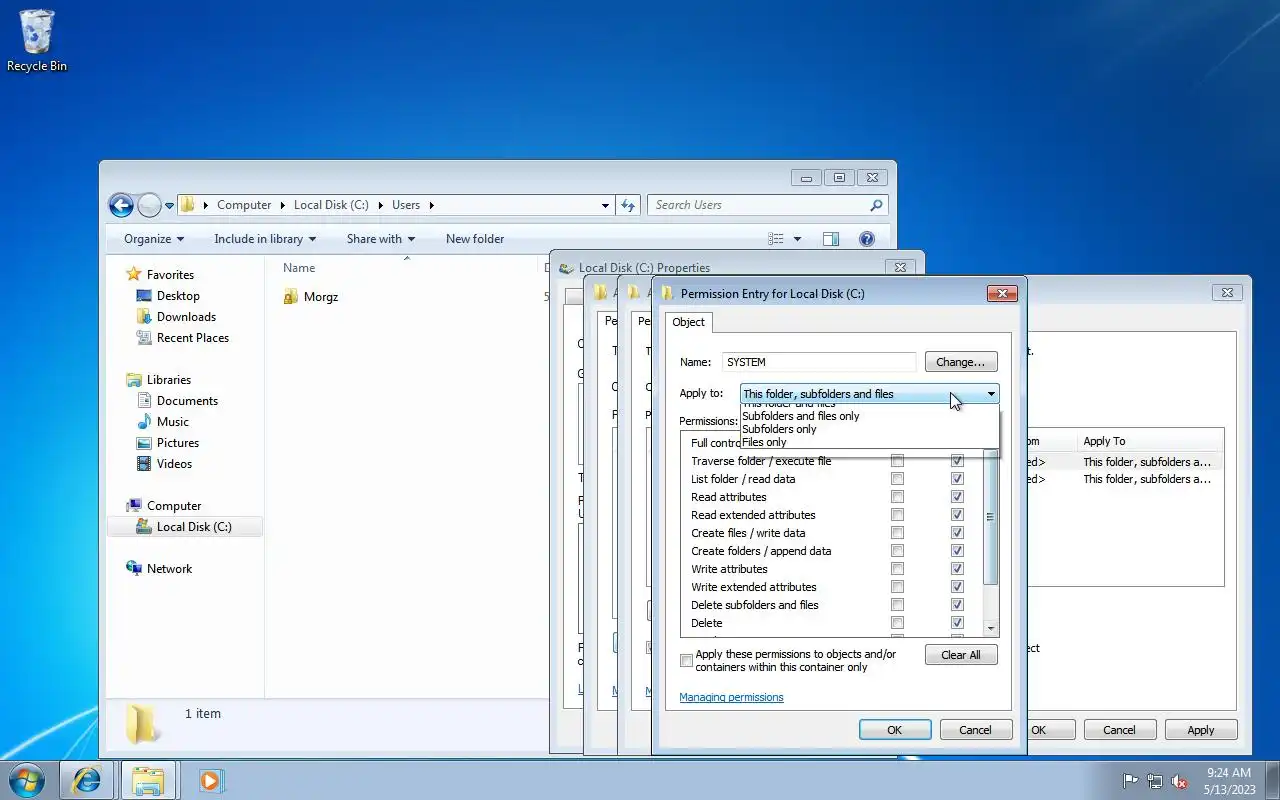This screenshot has width=1280, height=800.
Task: Enable Apply these permissions to objects checkbox
Action: (686, 661)
